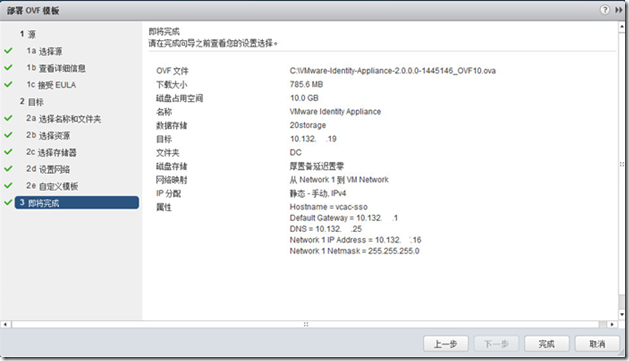Click the 10.0 GB disk space value
Screen dimensions: 629x361
304,98
